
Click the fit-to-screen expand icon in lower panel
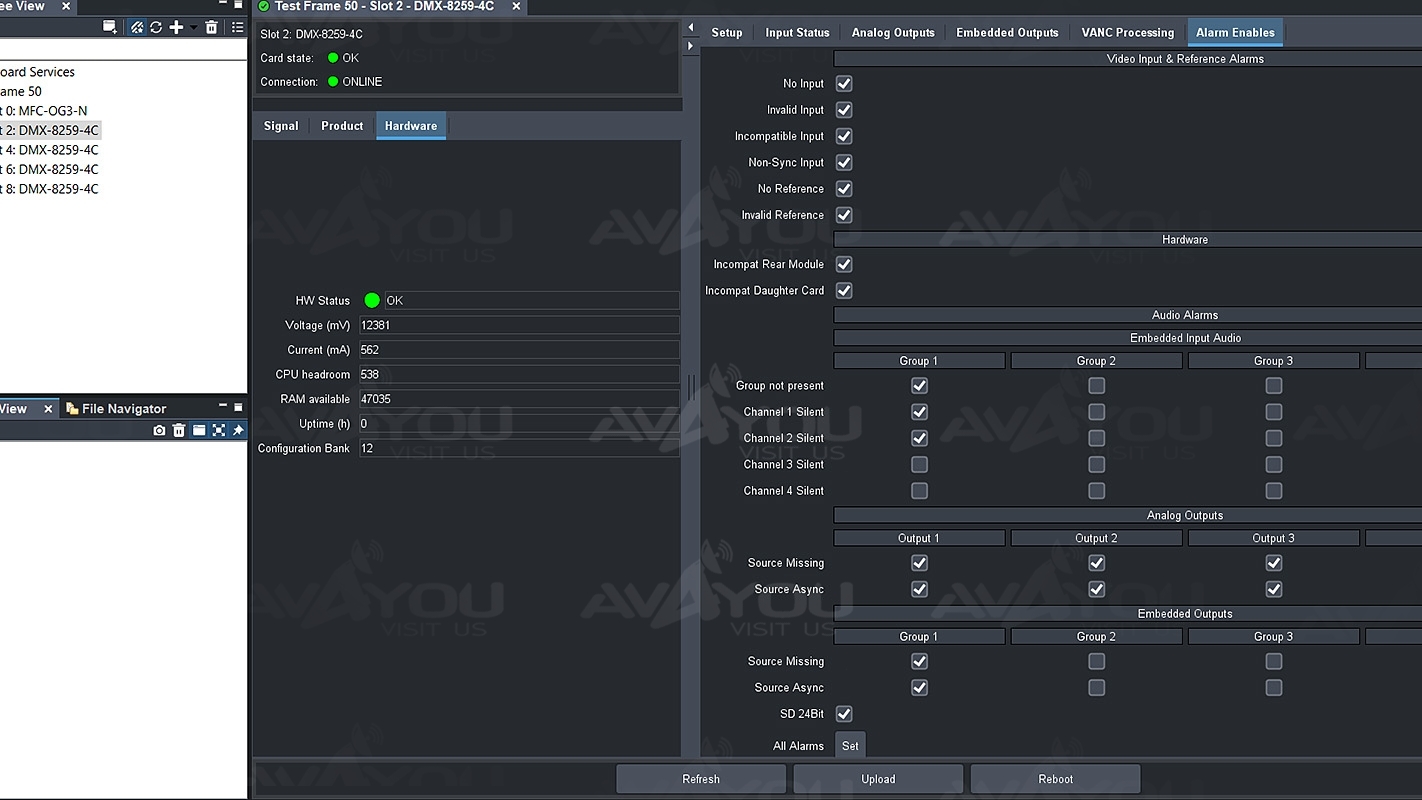point(218,430)
